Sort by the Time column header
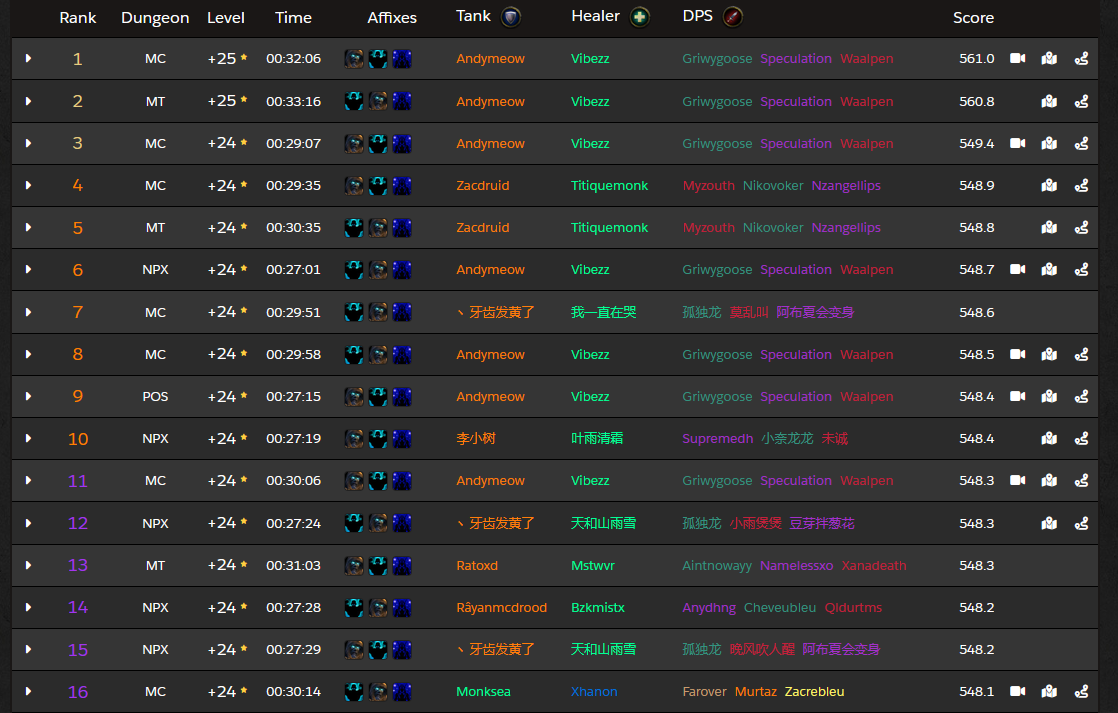Viewport: 1118px width, 713px height. pyautogui.click(x=293, y=18)
